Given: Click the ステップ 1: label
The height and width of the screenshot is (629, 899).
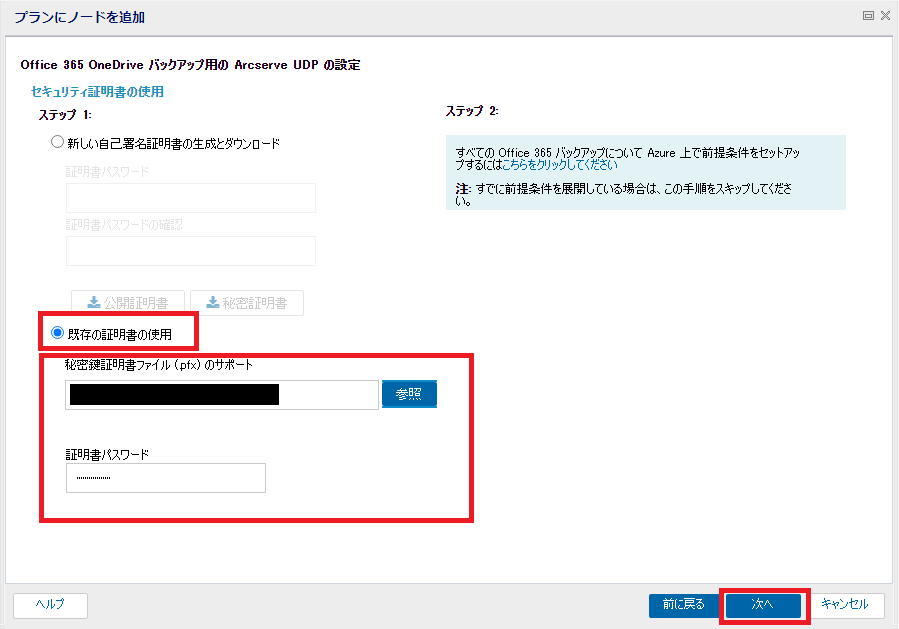Looking at the screenshot, I should [65, 115].
